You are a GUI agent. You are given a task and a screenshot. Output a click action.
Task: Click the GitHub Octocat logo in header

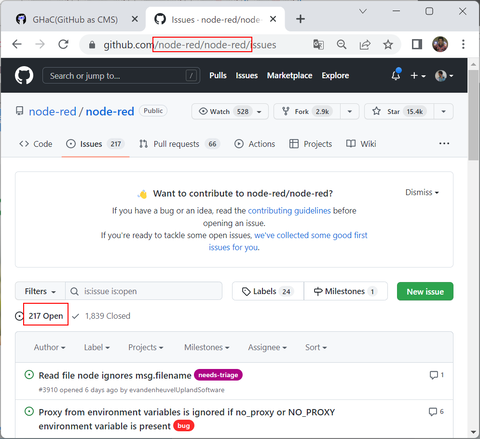[24, 75]
